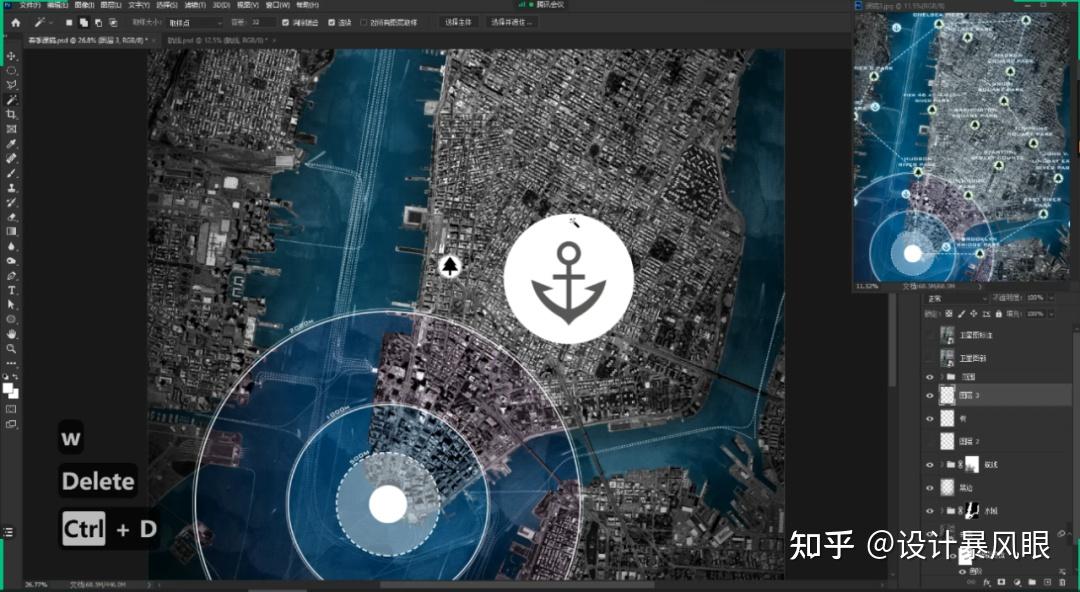This screenshot has height=592, width=1080.
Task: Select the Healing Brush tool
Action: pos(11,159)
